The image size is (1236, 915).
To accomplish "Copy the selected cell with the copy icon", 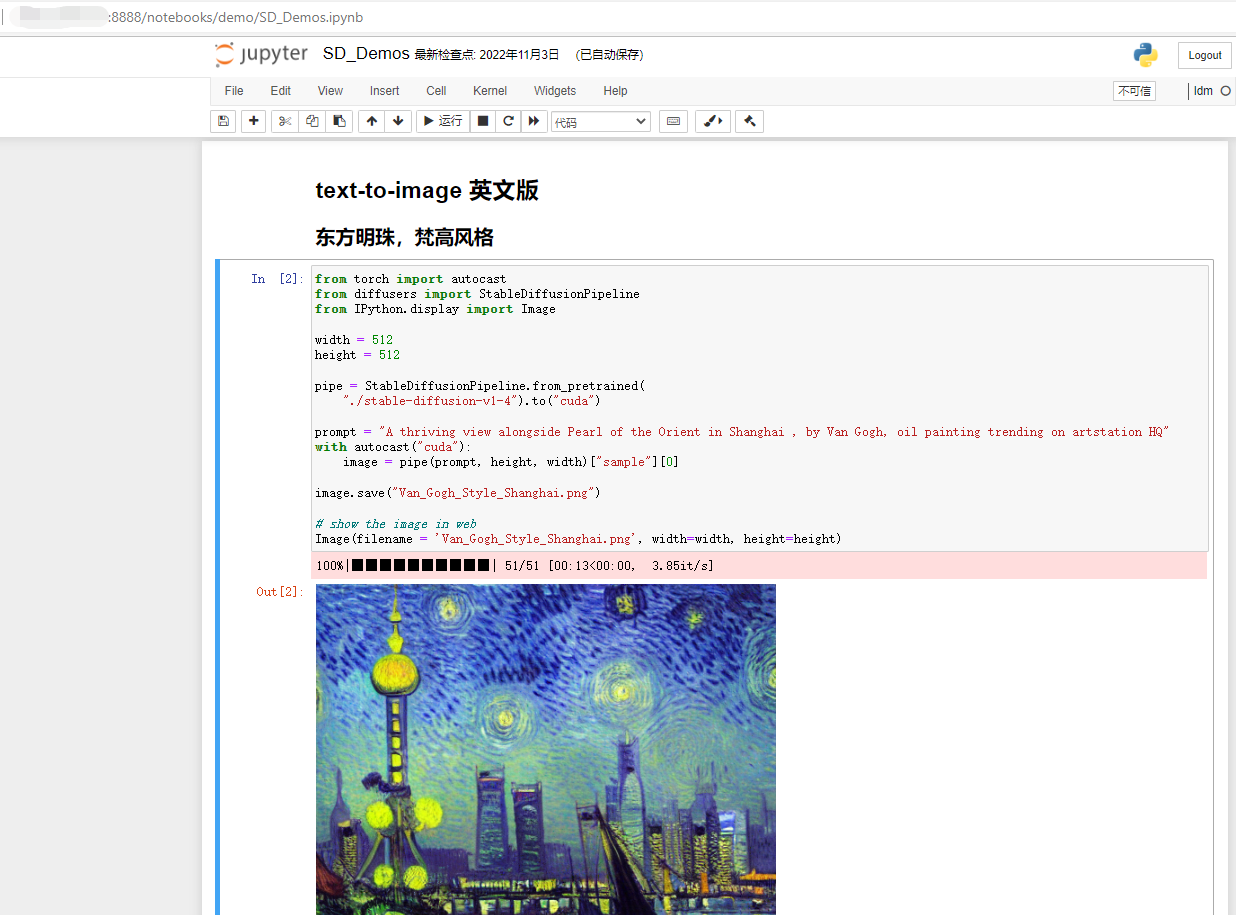I will click(311, 121).
